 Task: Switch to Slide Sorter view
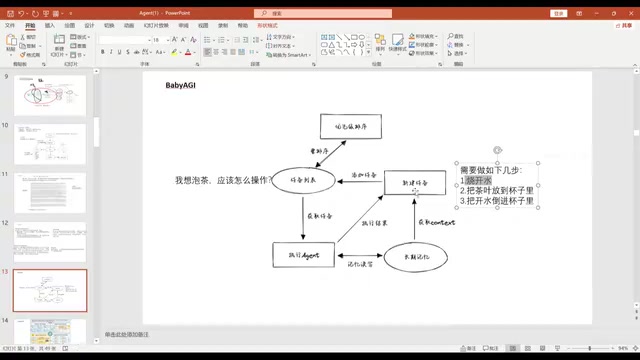pos(528,348)
